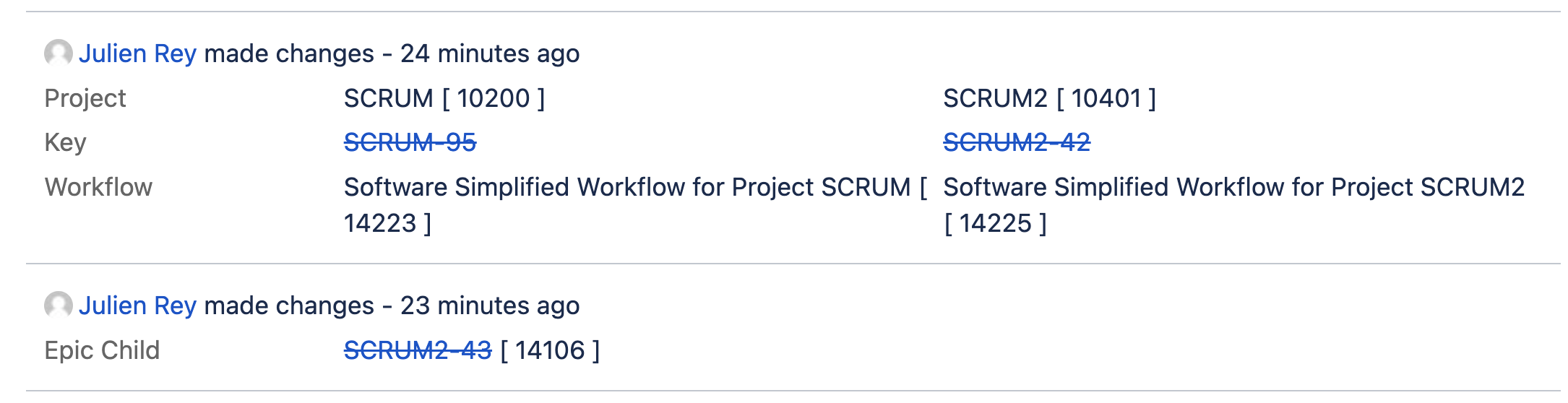Open Julien Rey's profile from the 24 minutes entry
Image resolution: width=1568 pixels, height=403 pixels.
137,53
